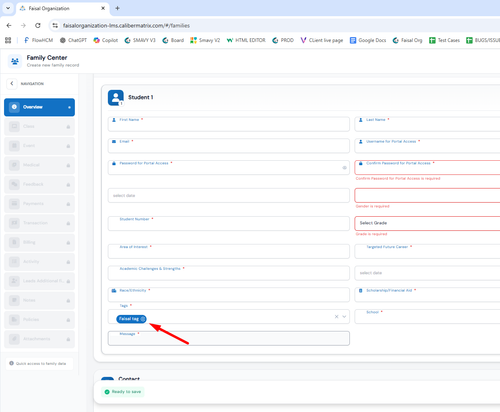Open the Smavy V2 bookmark
The height and width of the screenshot is (412, 500).
205,40
